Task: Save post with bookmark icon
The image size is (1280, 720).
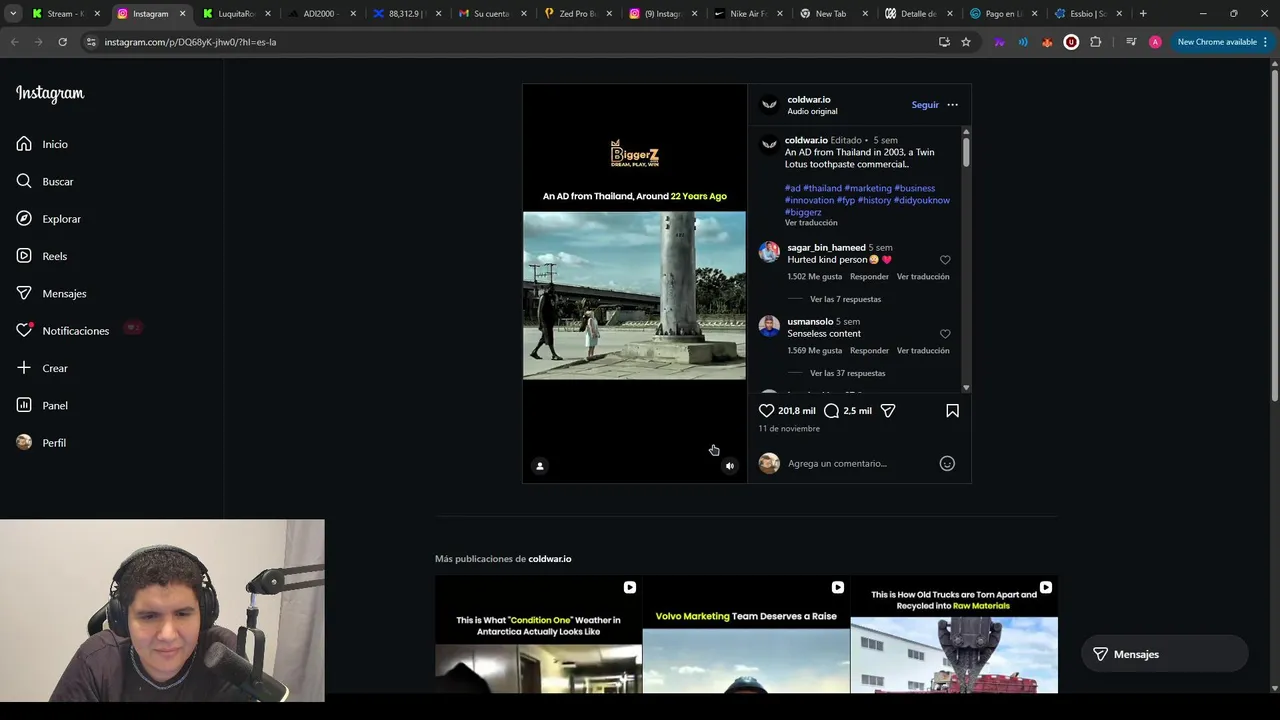Action: coord(952,411)
